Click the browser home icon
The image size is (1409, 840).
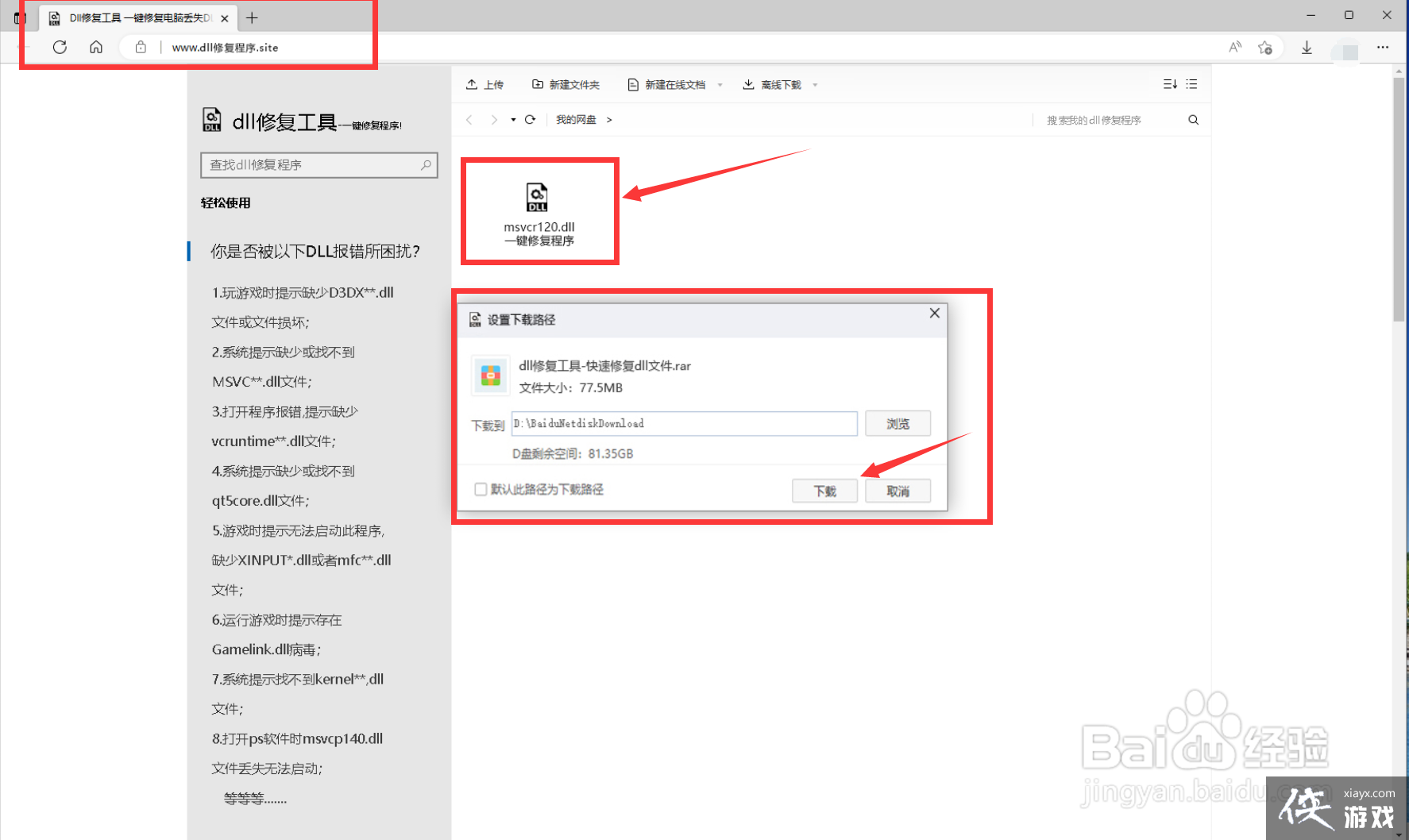(x=96, y=48)
